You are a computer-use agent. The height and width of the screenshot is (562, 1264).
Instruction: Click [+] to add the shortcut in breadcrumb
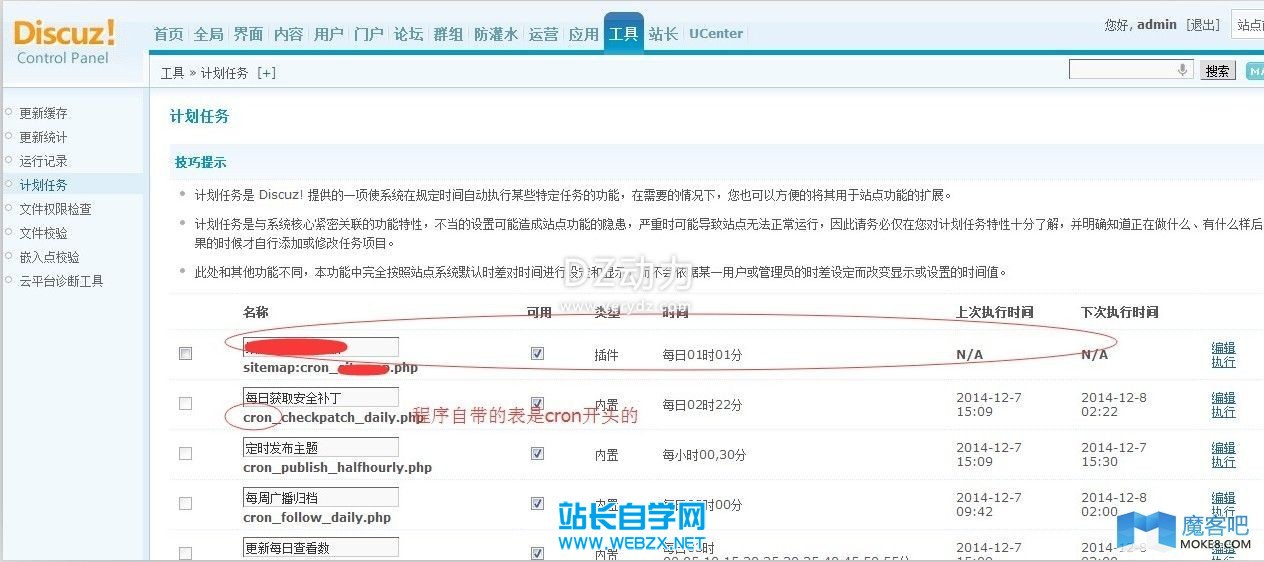tap(266, 73)
